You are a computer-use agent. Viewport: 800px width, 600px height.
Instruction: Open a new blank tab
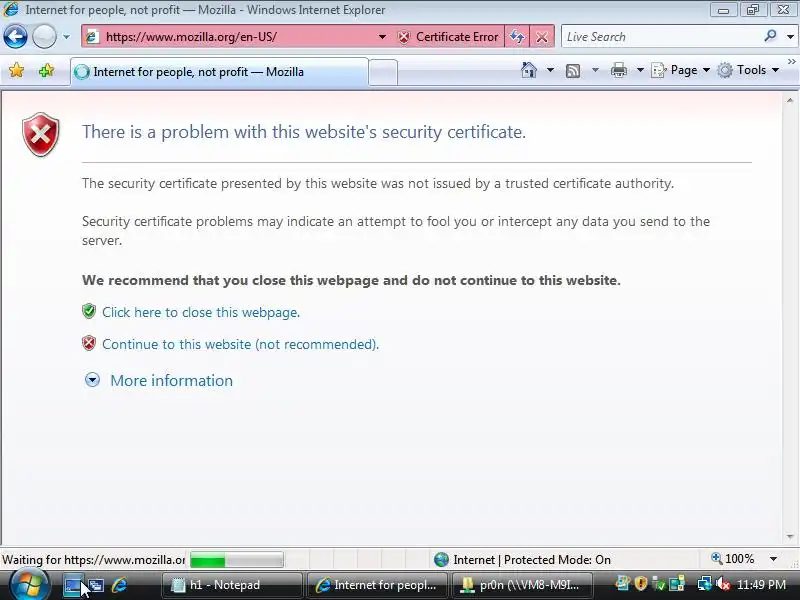(383, 72)
